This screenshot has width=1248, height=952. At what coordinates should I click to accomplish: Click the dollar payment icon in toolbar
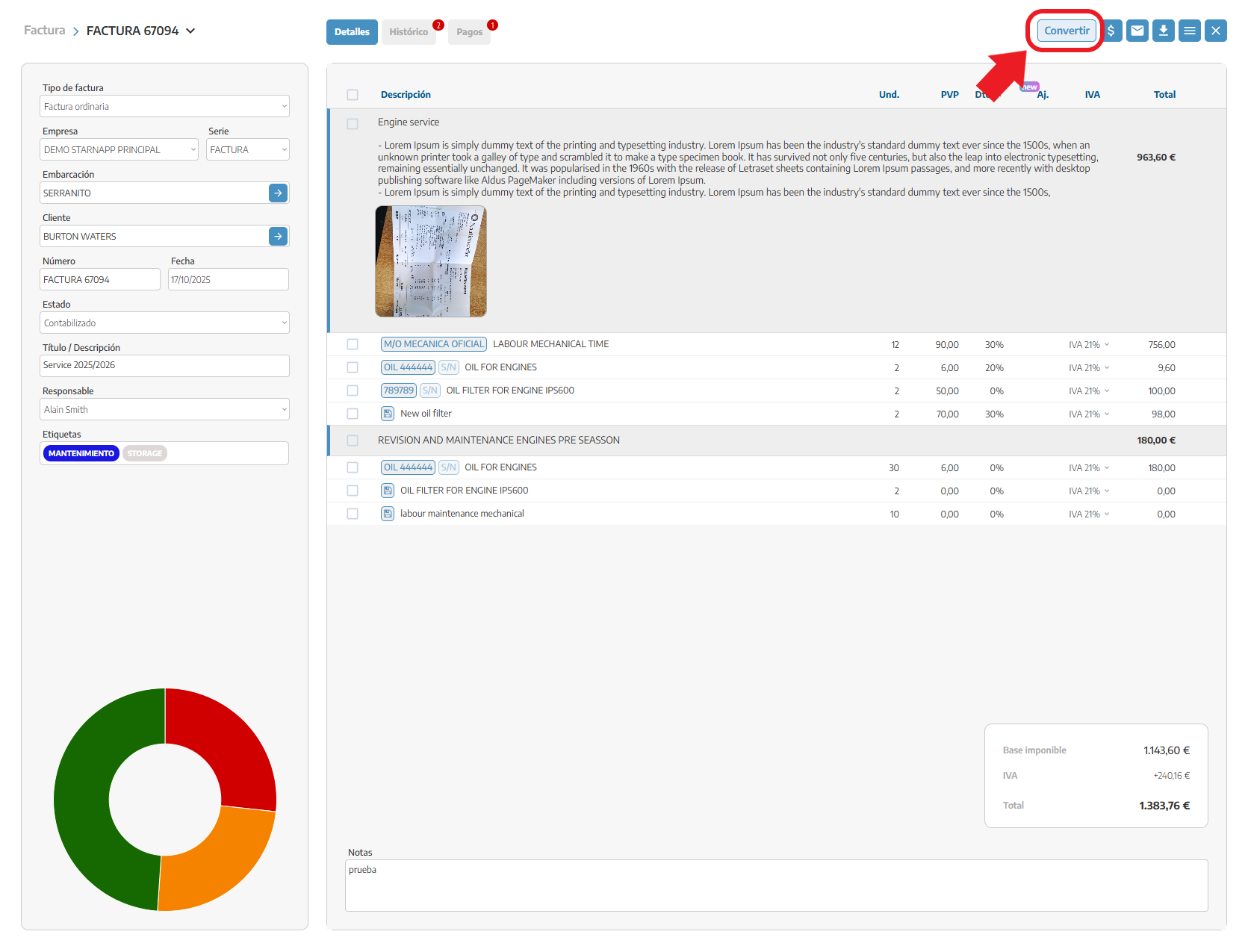[1111, 31]
